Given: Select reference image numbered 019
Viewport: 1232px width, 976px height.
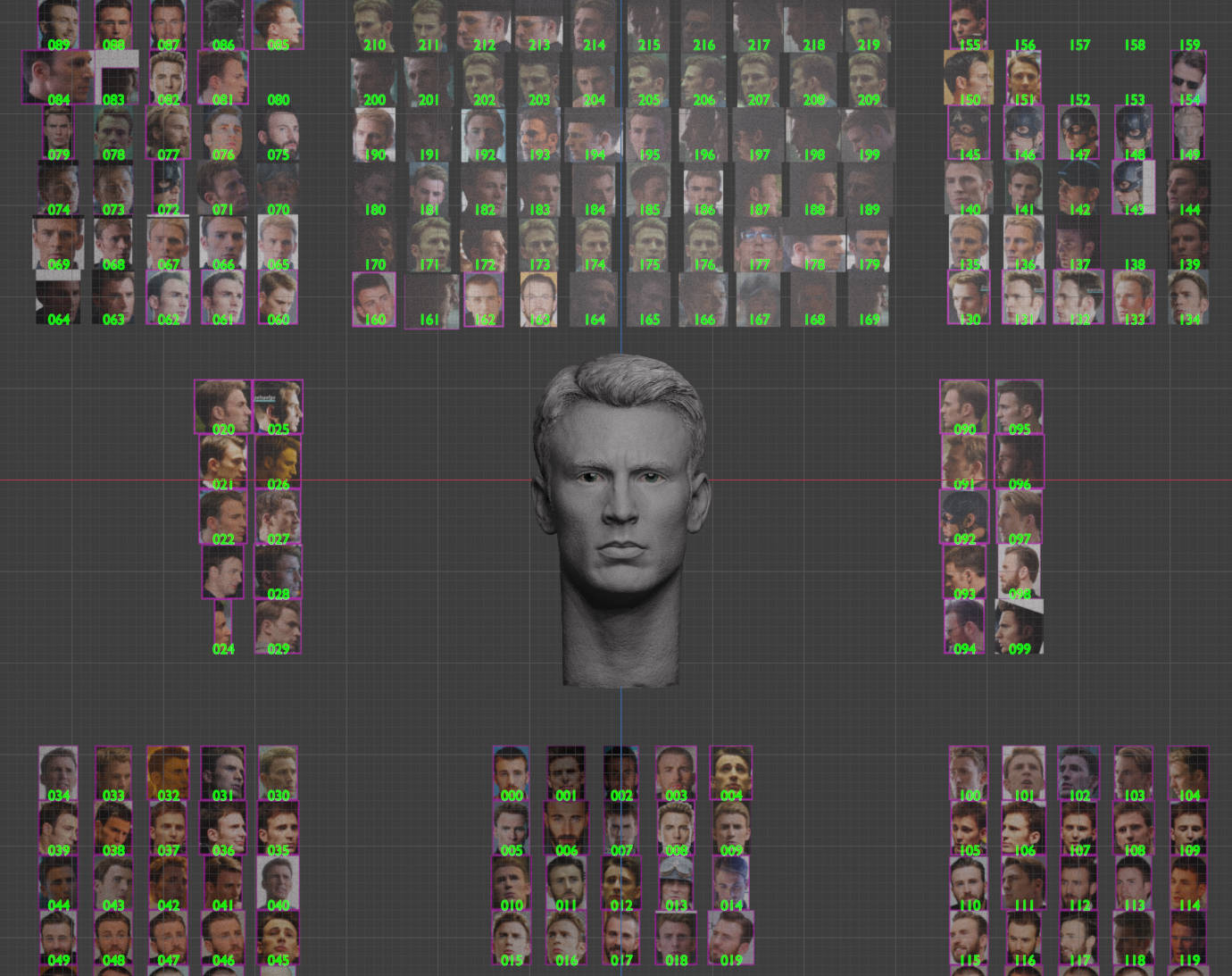Looking at the screenshot, I should [x=730, y=938].
